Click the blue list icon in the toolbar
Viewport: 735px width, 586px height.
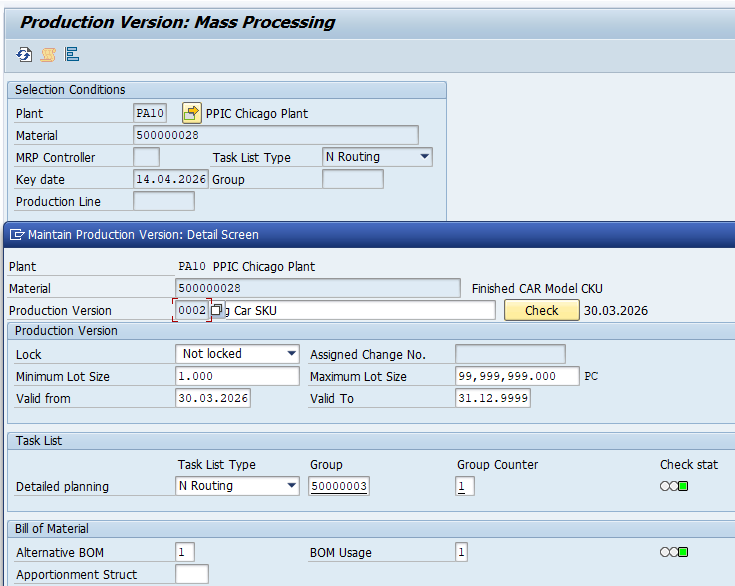[x=72, y=55]
